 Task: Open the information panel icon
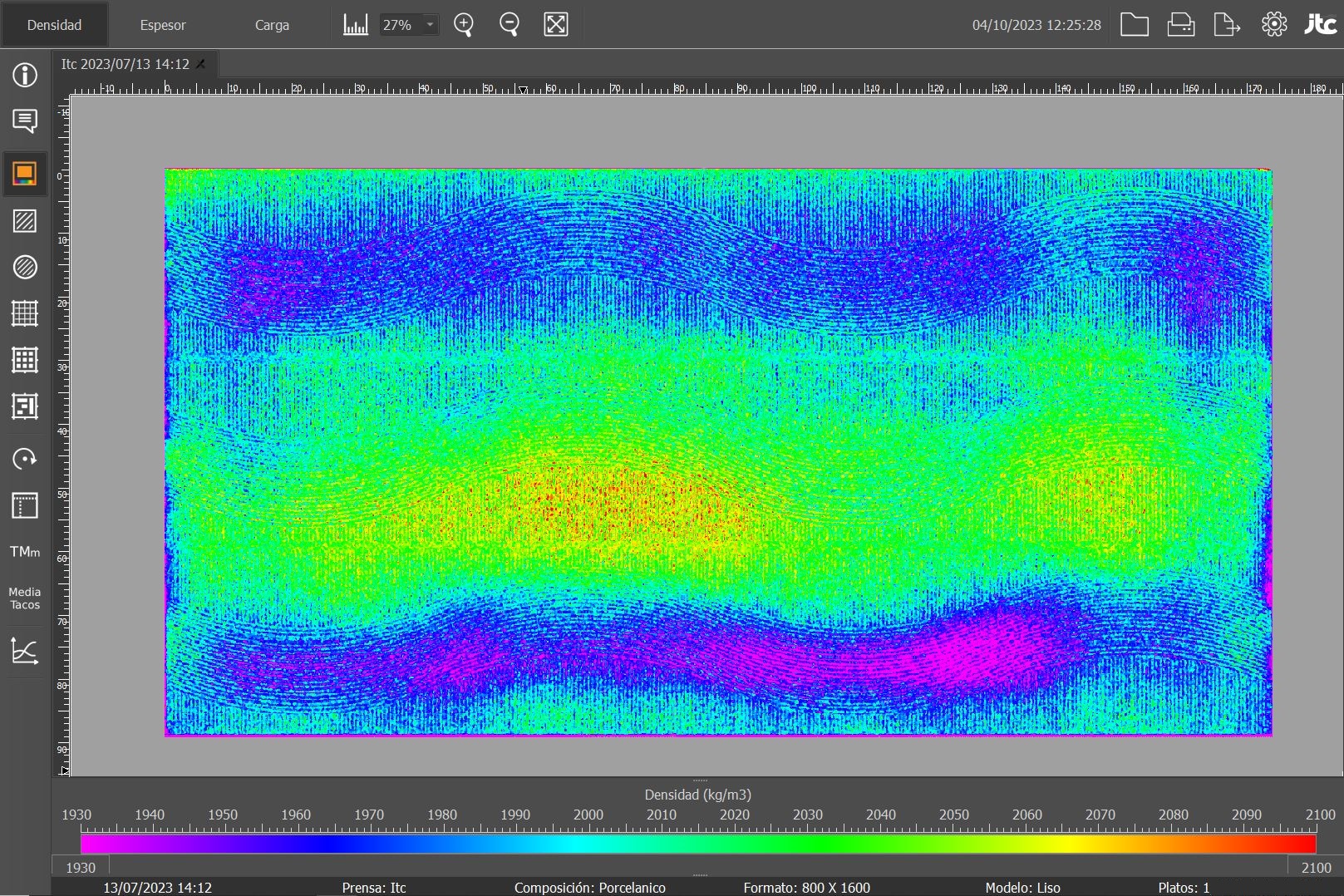click(x=25, y=75)
